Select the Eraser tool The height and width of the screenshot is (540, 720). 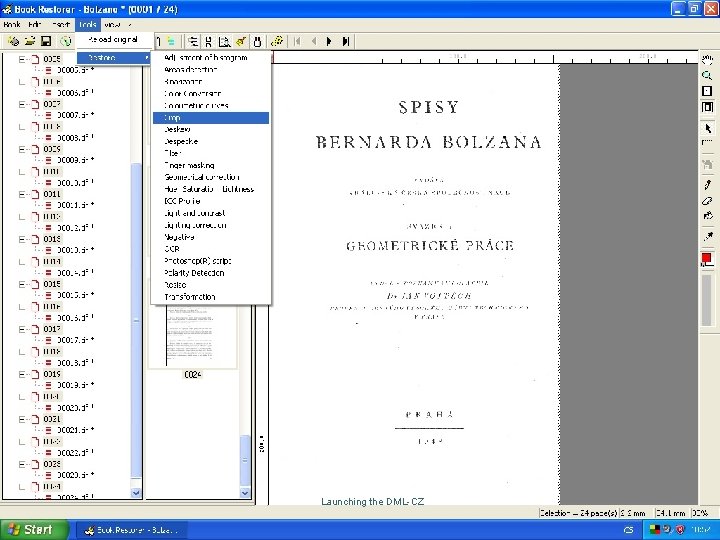coord(707,201)
